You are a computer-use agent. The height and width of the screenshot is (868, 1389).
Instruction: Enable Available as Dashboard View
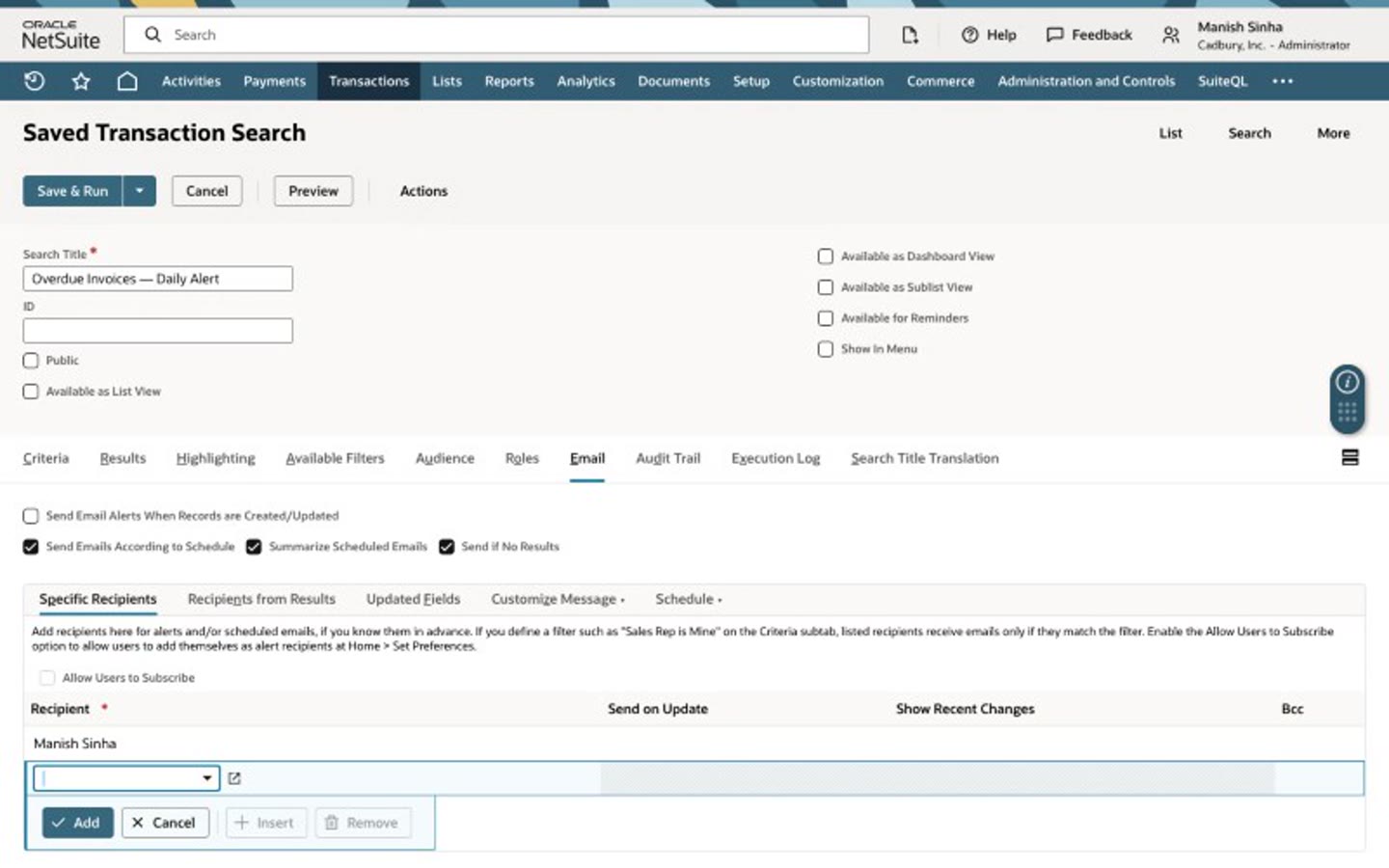pos(825,256)
